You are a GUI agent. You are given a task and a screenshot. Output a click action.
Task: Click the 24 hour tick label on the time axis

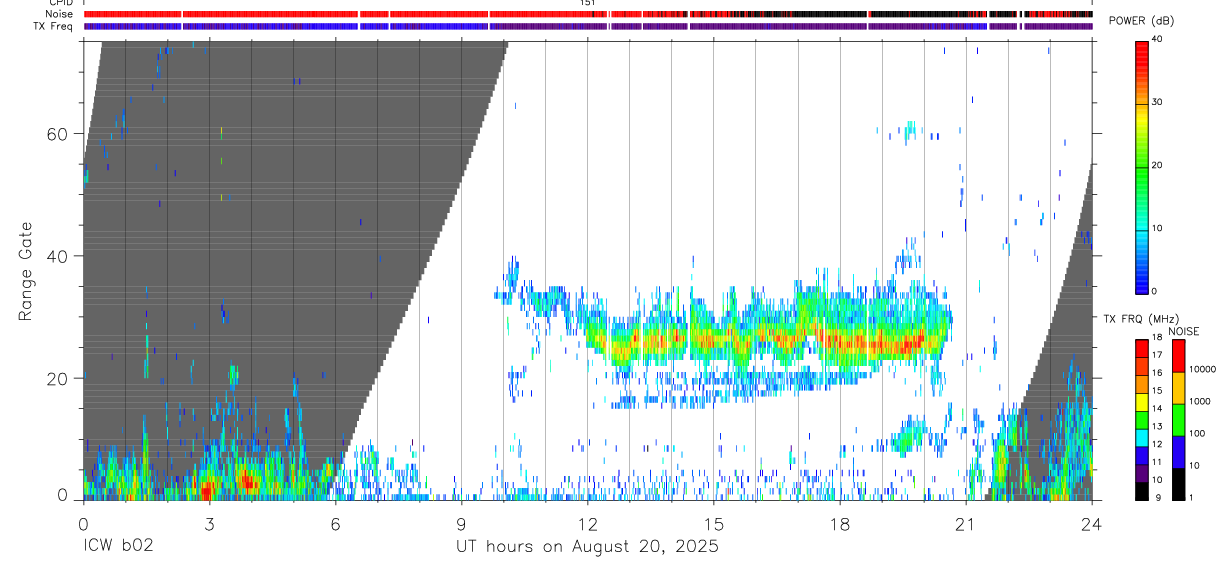[x=1092, y=524]
